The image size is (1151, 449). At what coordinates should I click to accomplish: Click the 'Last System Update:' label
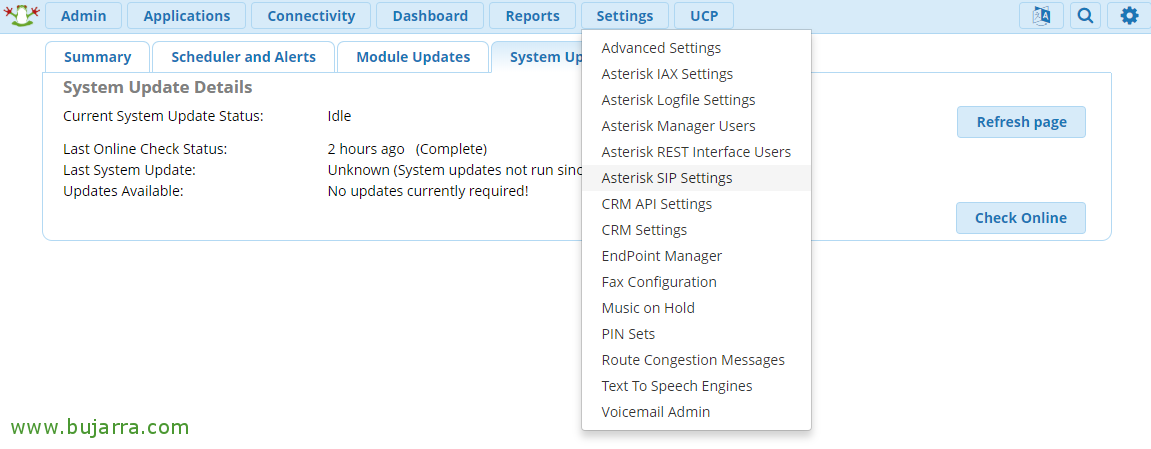click(129, 171)
